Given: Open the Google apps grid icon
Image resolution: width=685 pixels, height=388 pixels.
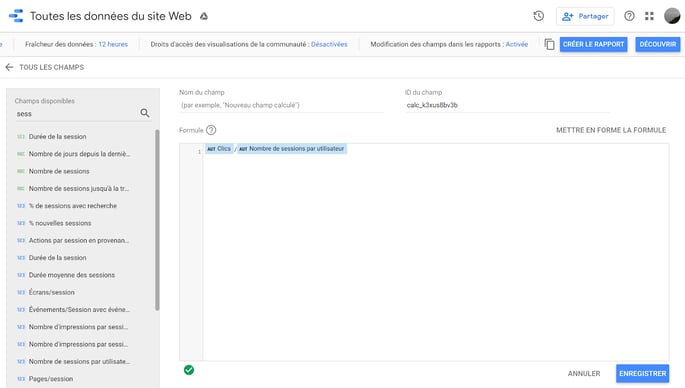Looking at the screenshot, I should tap(649, 16).
